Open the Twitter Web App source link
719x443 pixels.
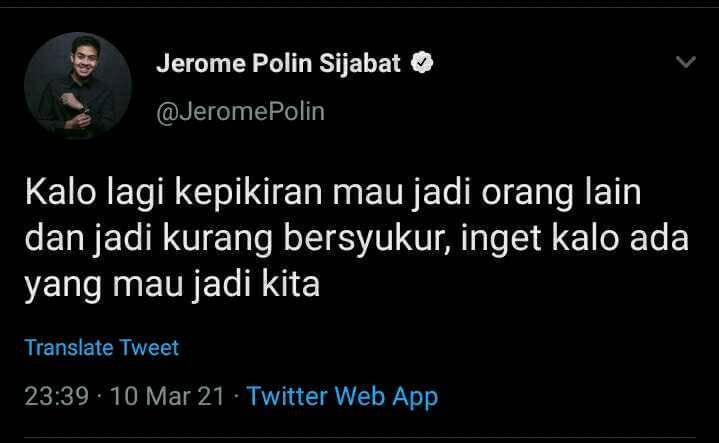pyautogui.click(x=343, y=397)
